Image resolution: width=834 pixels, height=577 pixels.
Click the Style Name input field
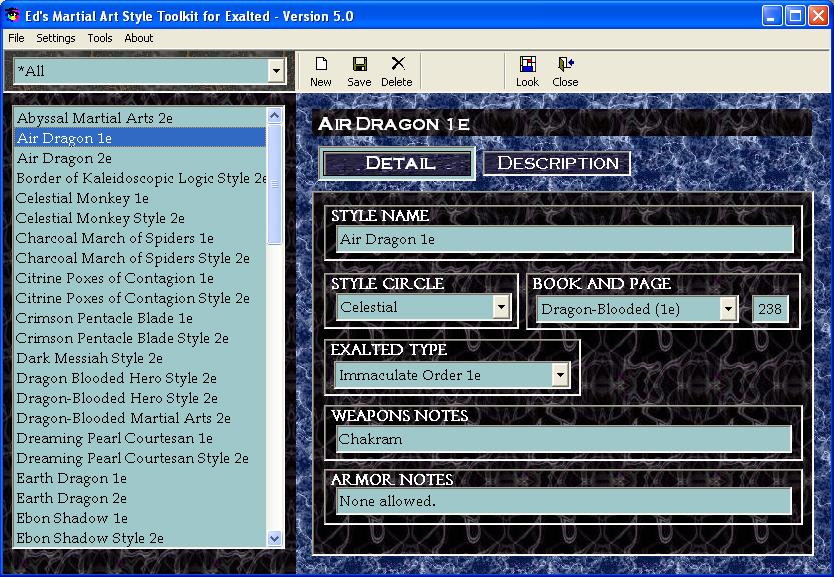565,239
